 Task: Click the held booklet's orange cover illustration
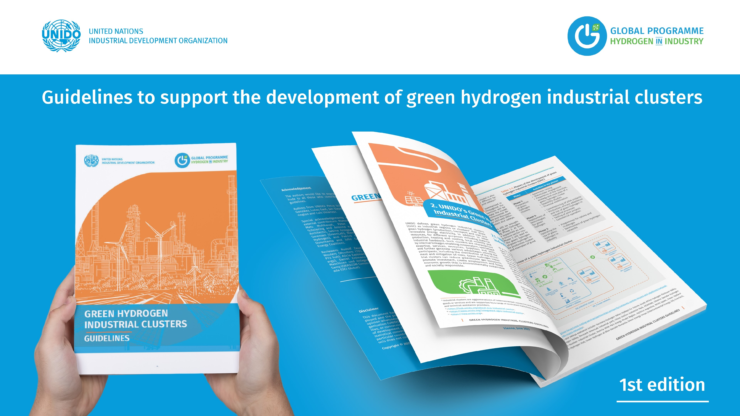tap(157, 238)
